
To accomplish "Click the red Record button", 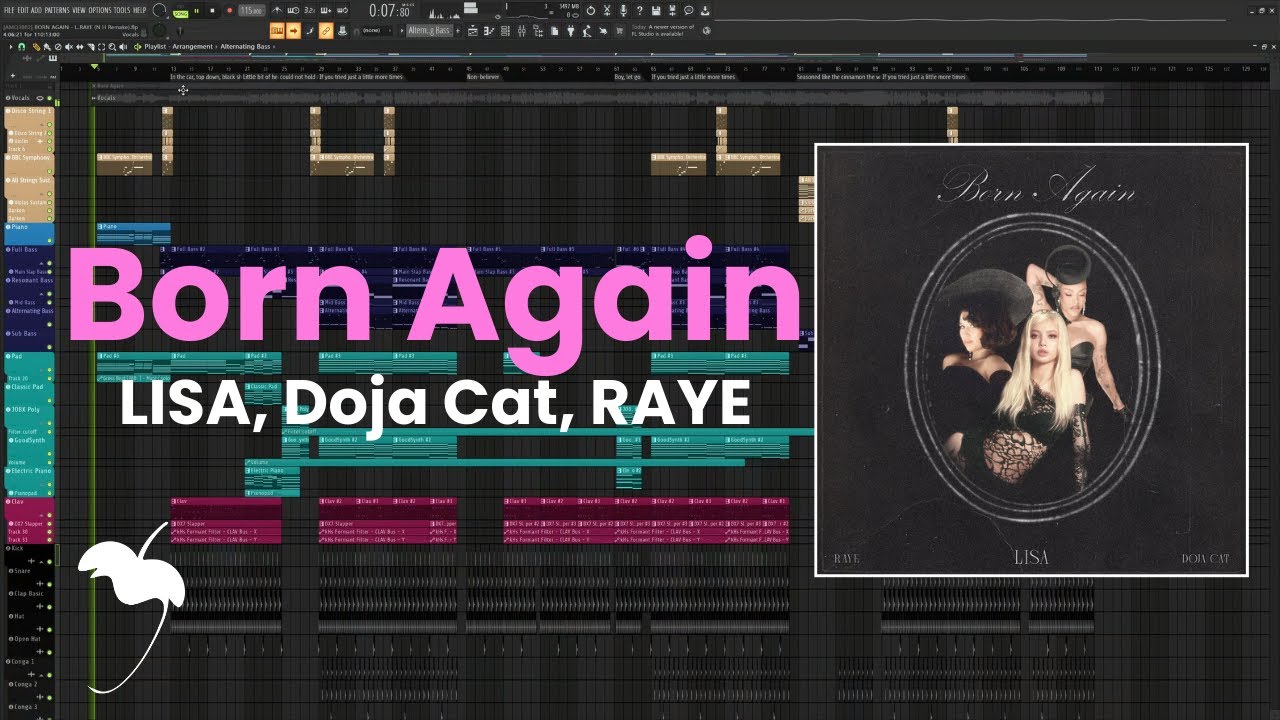I will [230, 10].
